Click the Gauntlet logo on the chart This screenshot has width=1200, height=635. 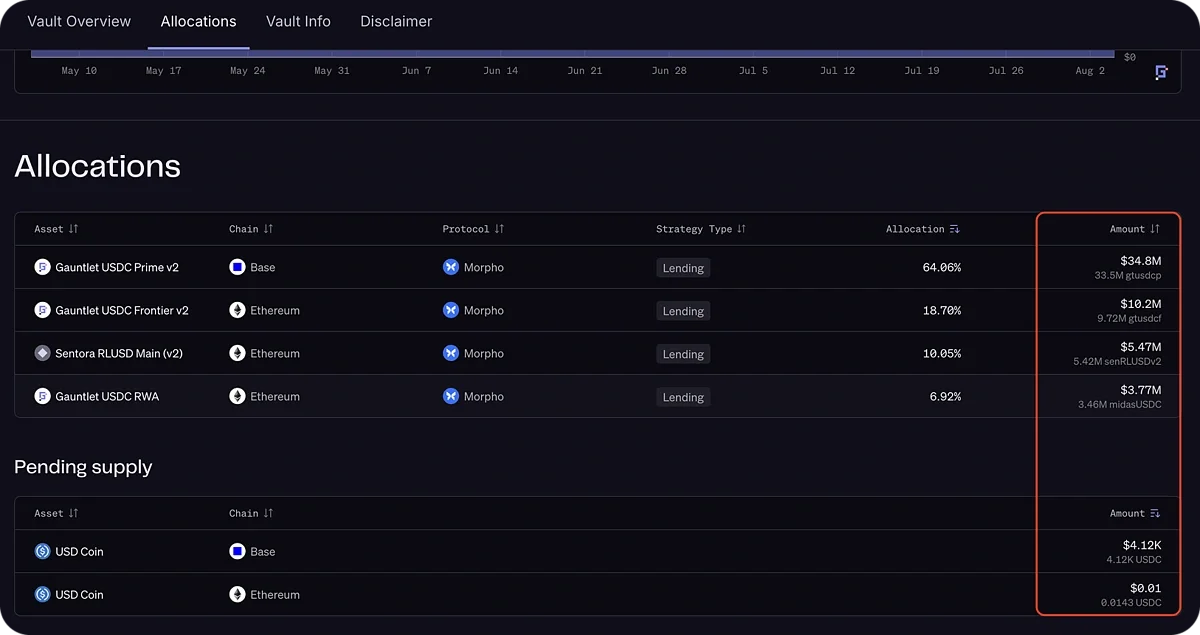click(x=1161, y=72)
